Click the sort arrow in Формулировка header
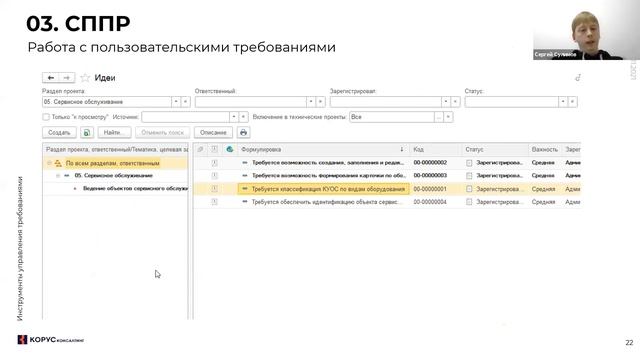The image size is (640, 360). tap(402, 149)
